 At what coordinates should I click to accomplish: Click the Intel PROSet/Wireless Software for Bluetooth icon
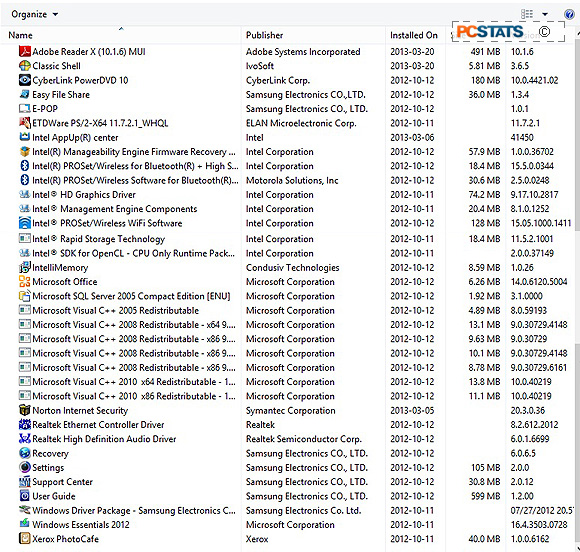24,180
